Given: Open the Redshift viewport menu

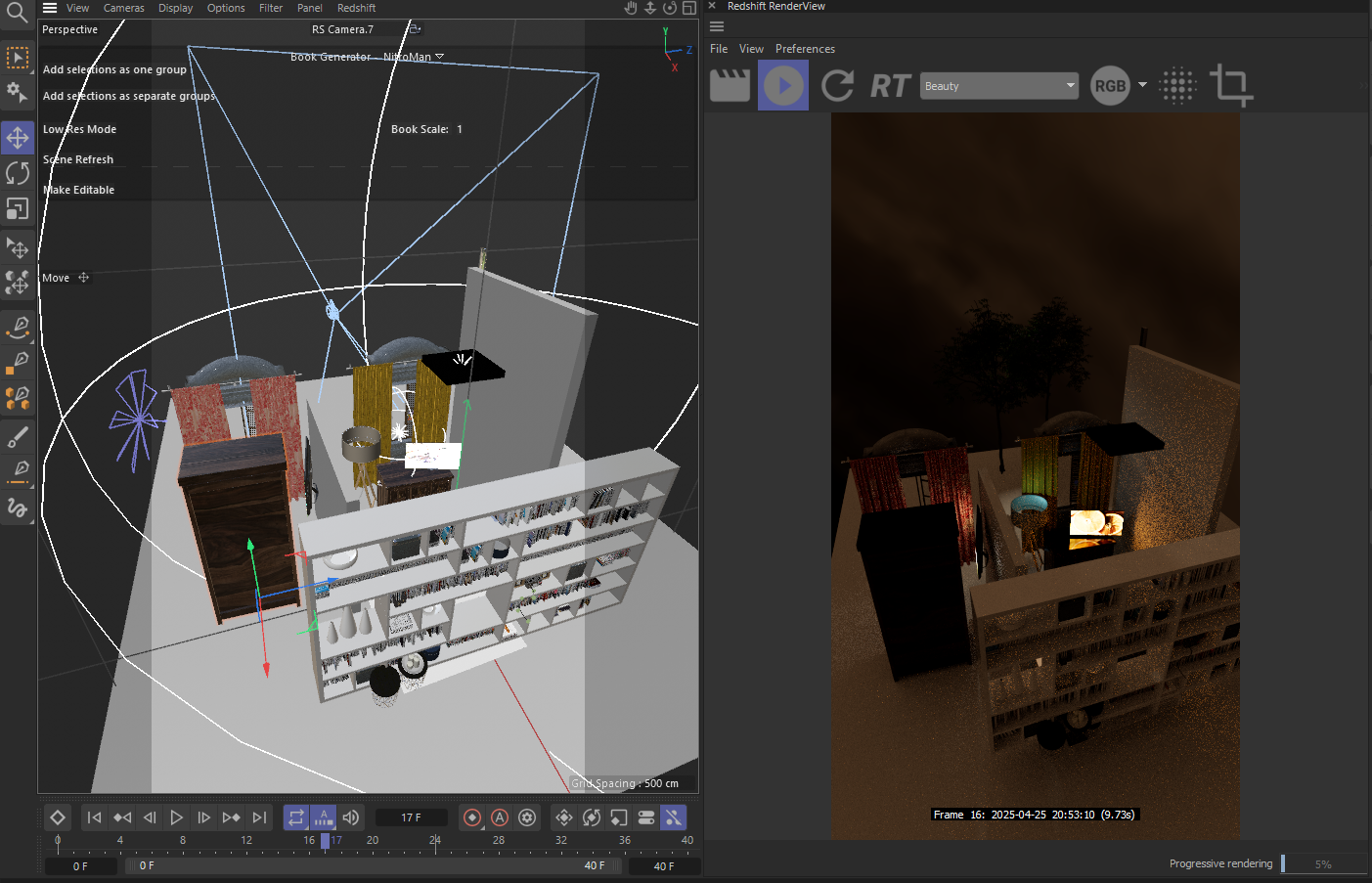Looking at the screenshot, I should [357, 8].
